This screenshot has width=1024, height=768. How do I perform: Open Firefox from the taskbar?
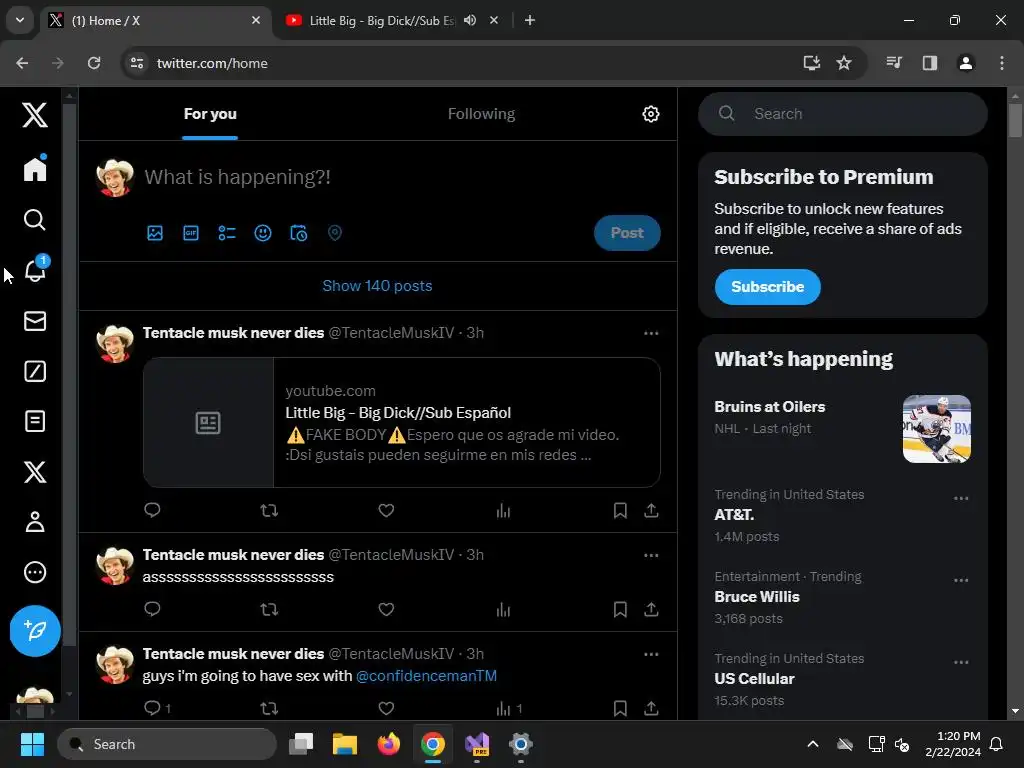click(x=389, y=744)
